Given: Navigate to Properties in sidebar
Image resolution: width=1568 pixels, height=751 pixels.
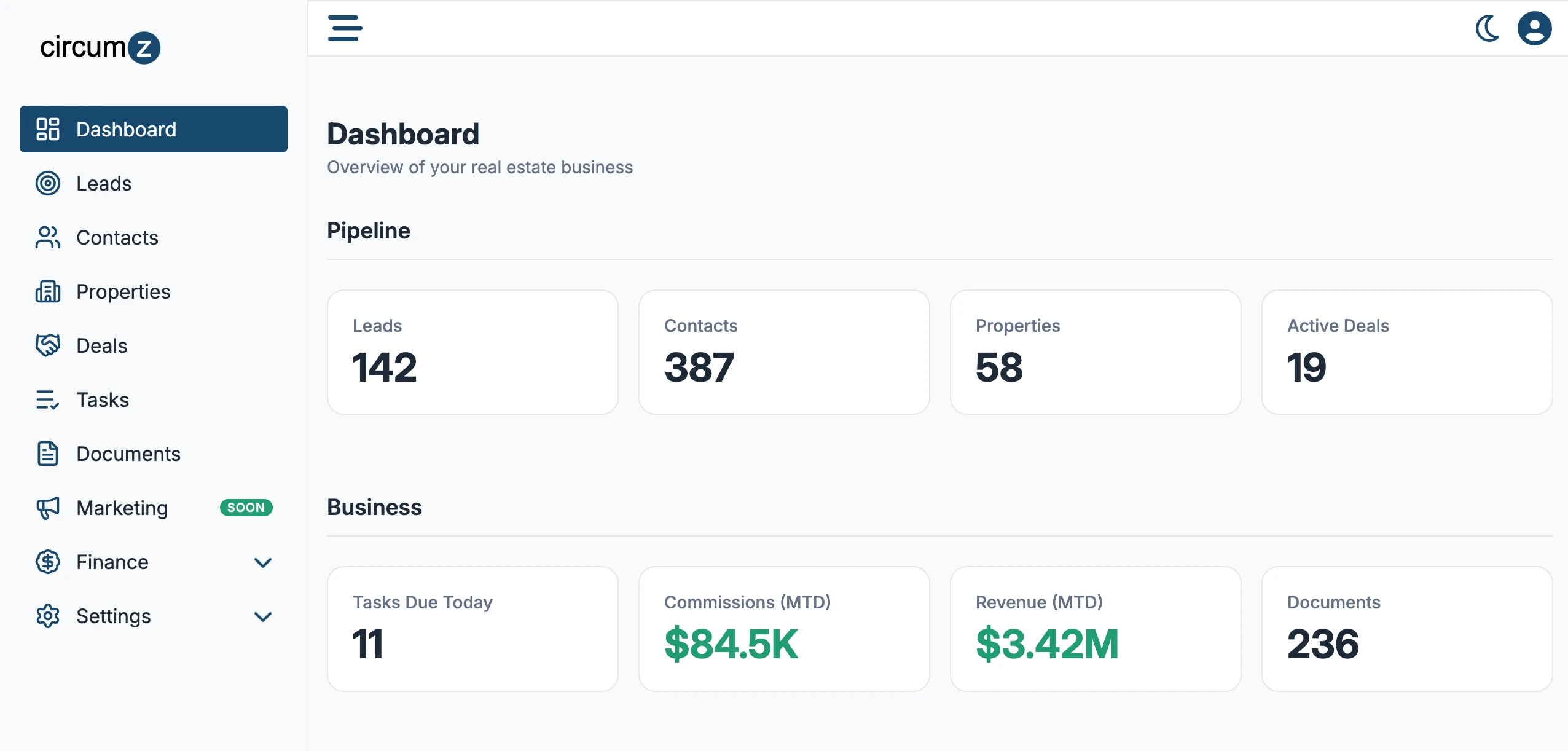Looking at the screenshot, I should click(154, 291).
